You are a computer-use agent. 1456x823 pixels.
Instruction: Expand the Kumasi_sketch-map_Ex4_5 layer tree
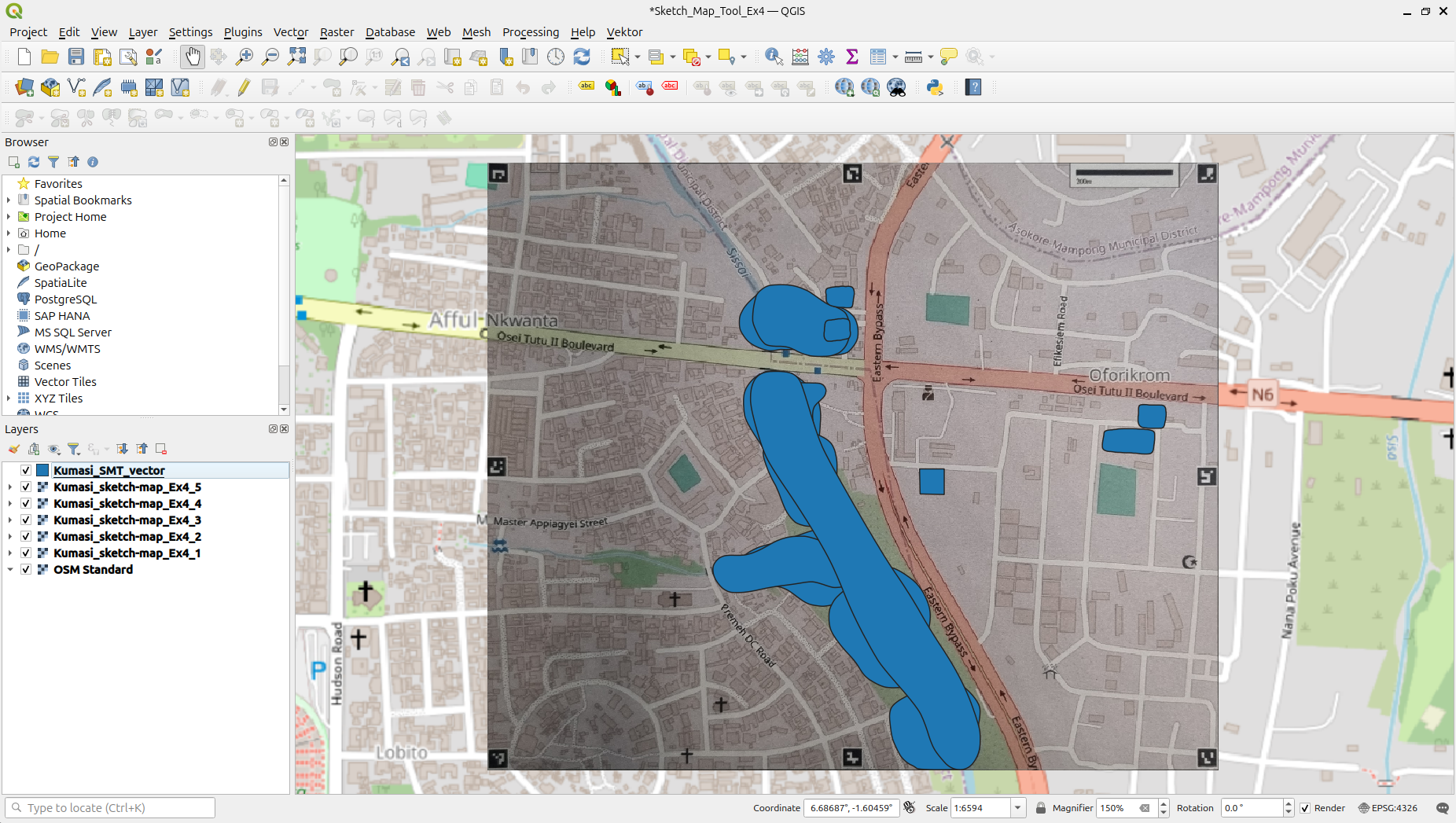[9, 487]
